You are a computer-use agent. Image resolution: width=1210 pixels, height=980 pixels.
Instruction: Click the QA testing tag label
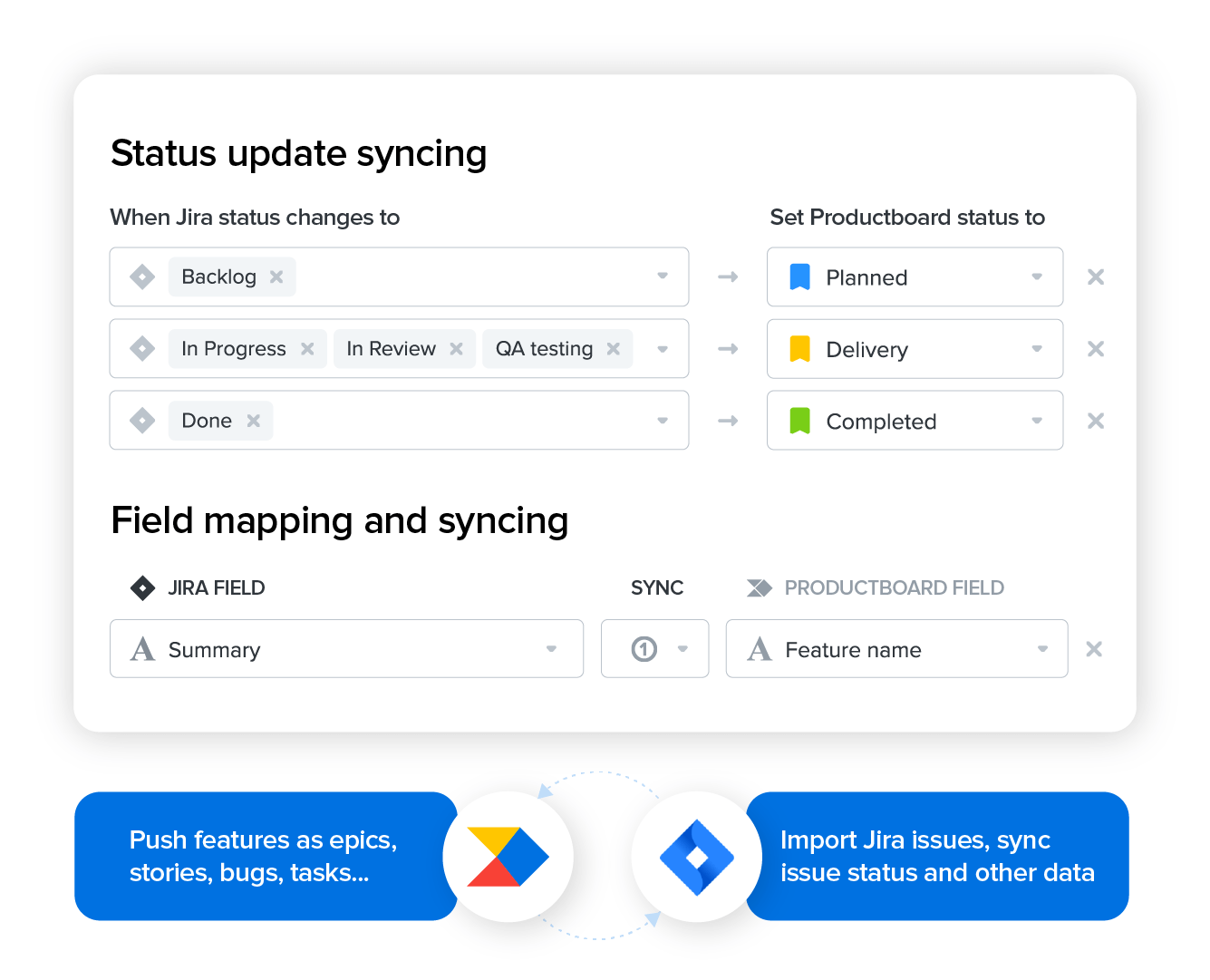point(544,349)
